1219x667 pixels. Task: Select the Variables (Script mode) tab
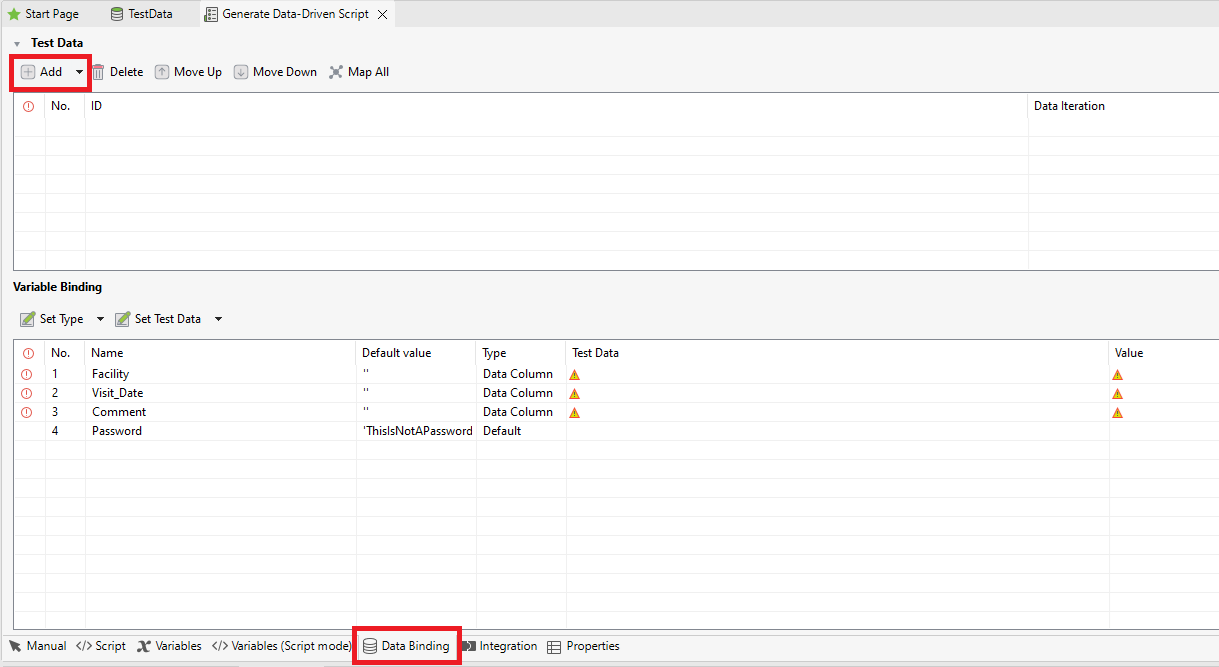tap(282, 646)
